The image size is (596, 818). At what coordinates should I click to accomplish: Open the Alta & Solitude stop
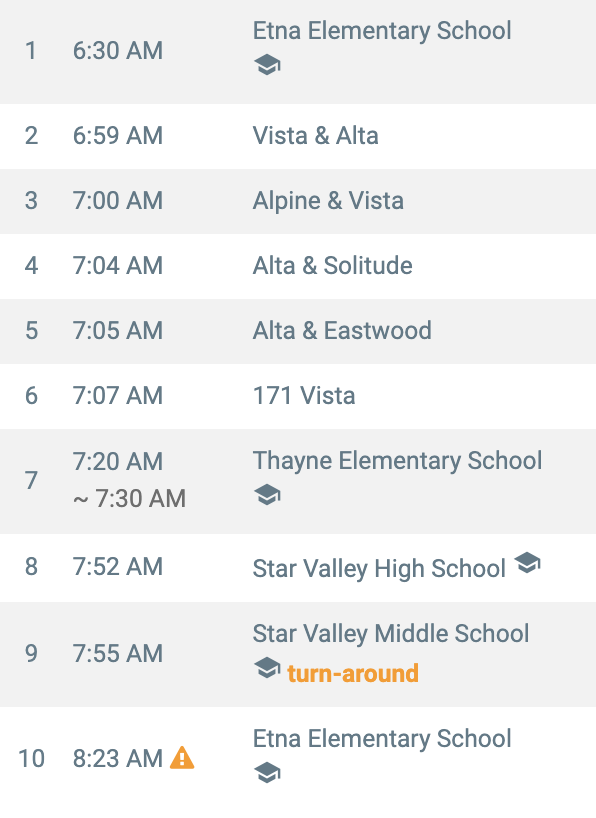point(332,266)
